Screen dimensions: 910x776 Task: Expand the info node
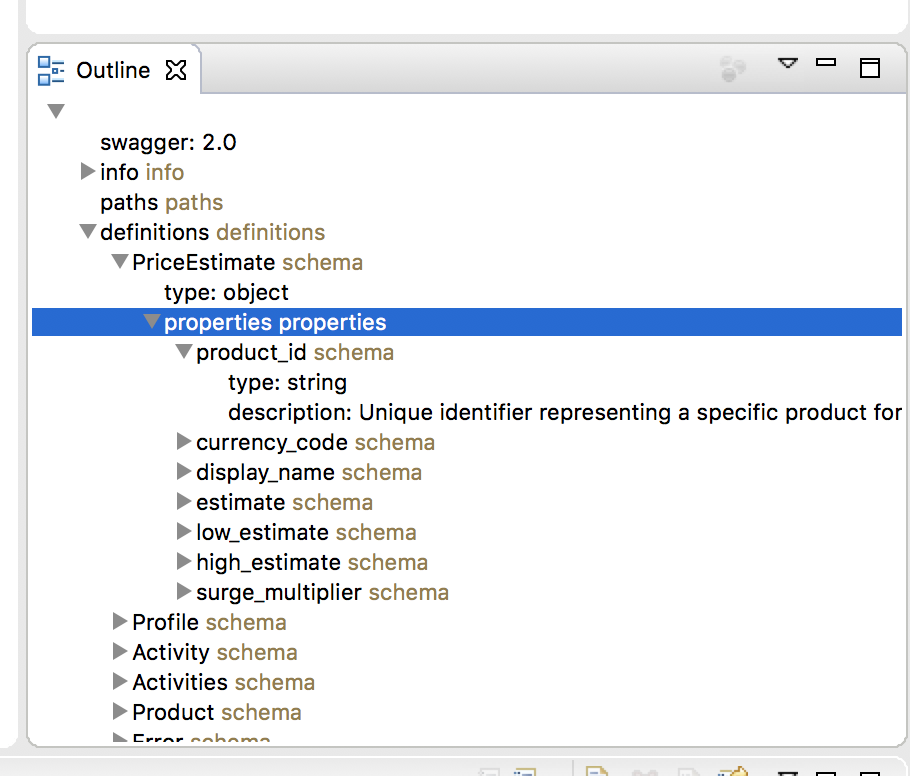coord(88,172)
